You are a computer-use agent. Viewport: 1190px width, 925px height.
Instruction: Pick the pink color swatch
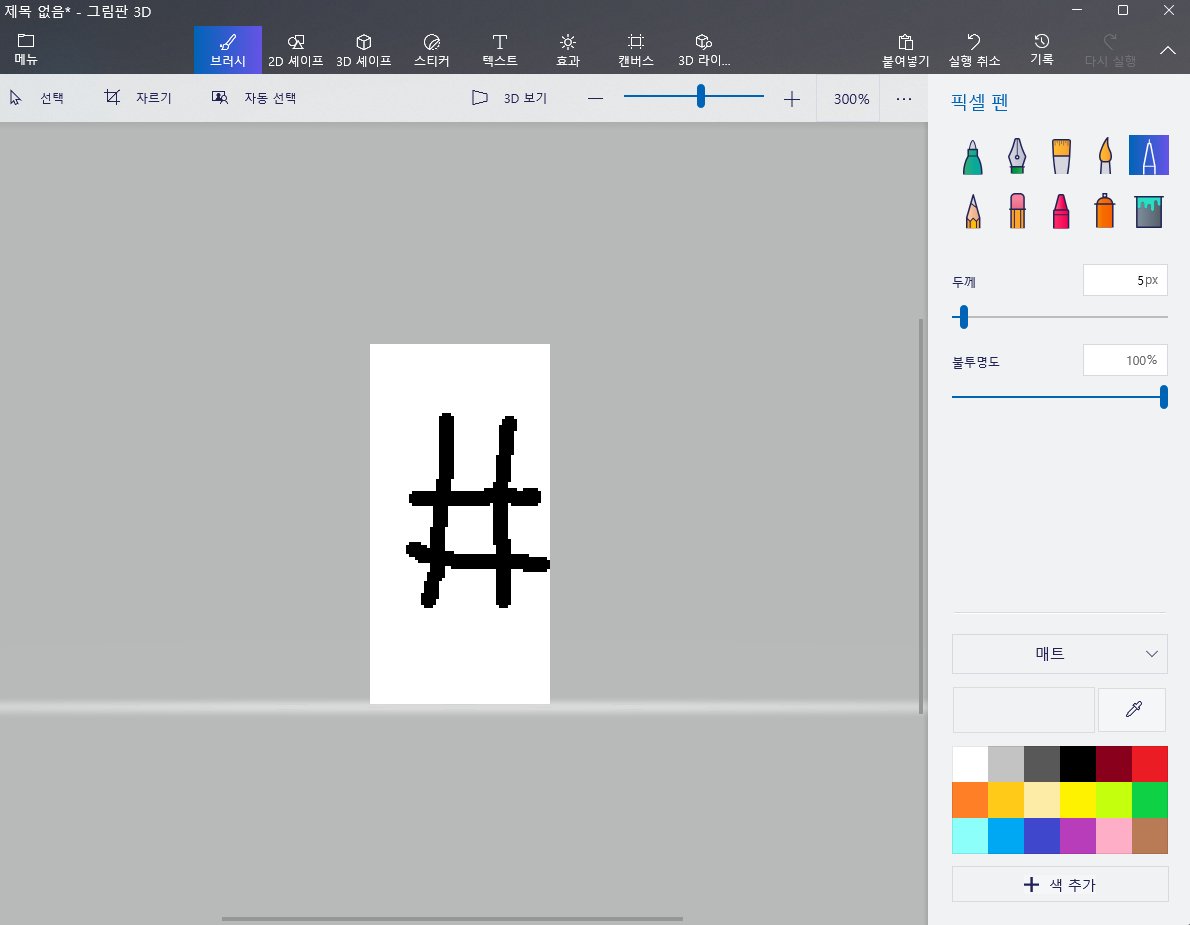(x=1114, y=835)
